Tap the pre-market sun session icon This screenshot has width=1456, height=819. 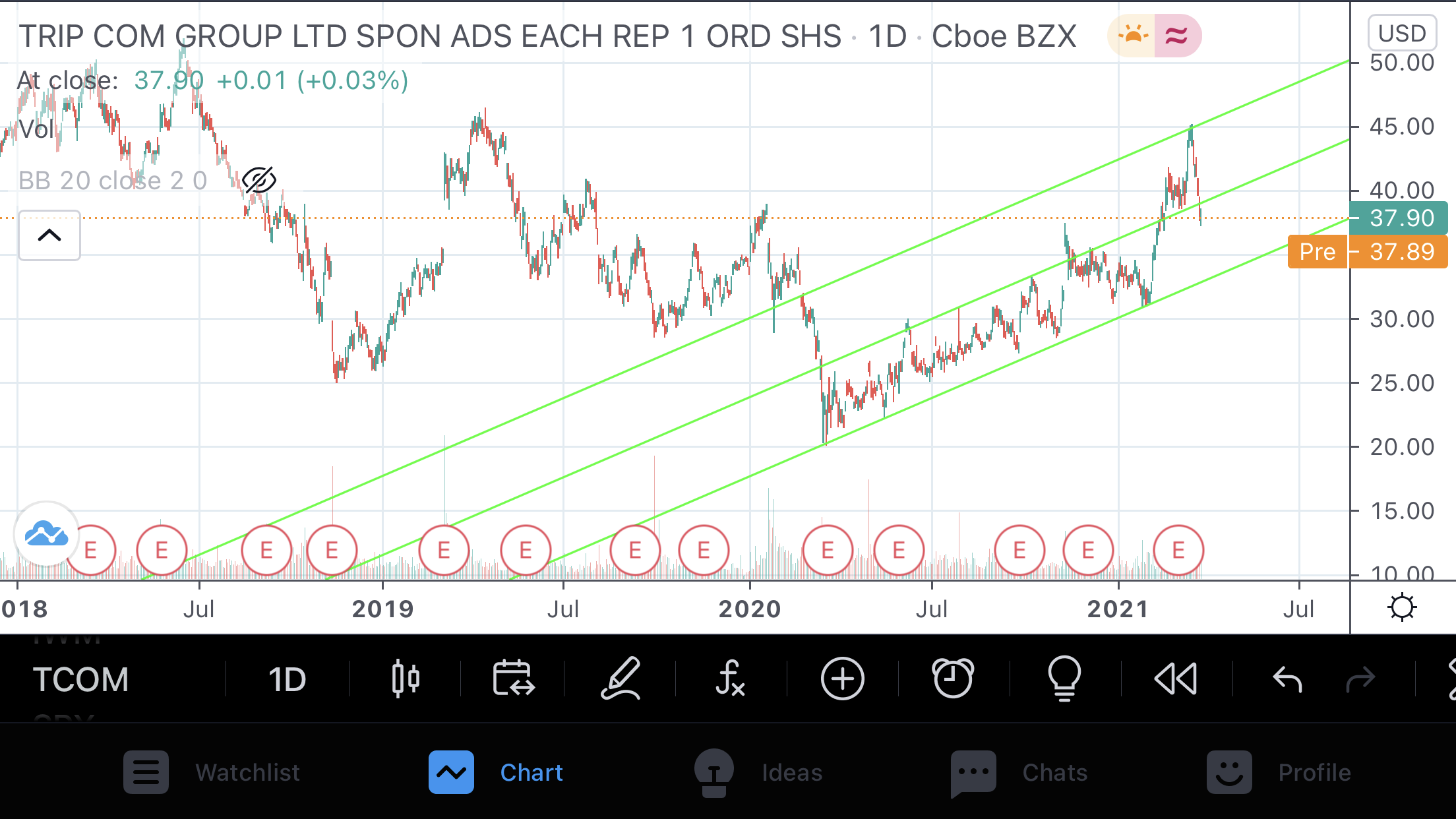click(x=1132, y=35)
